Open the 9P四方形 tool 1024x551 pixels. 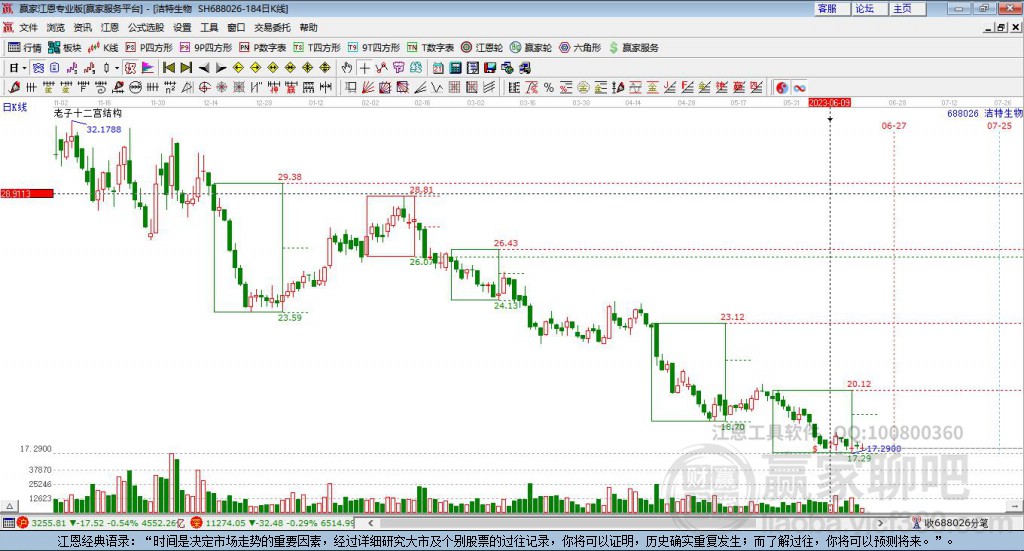coord(206,48)
